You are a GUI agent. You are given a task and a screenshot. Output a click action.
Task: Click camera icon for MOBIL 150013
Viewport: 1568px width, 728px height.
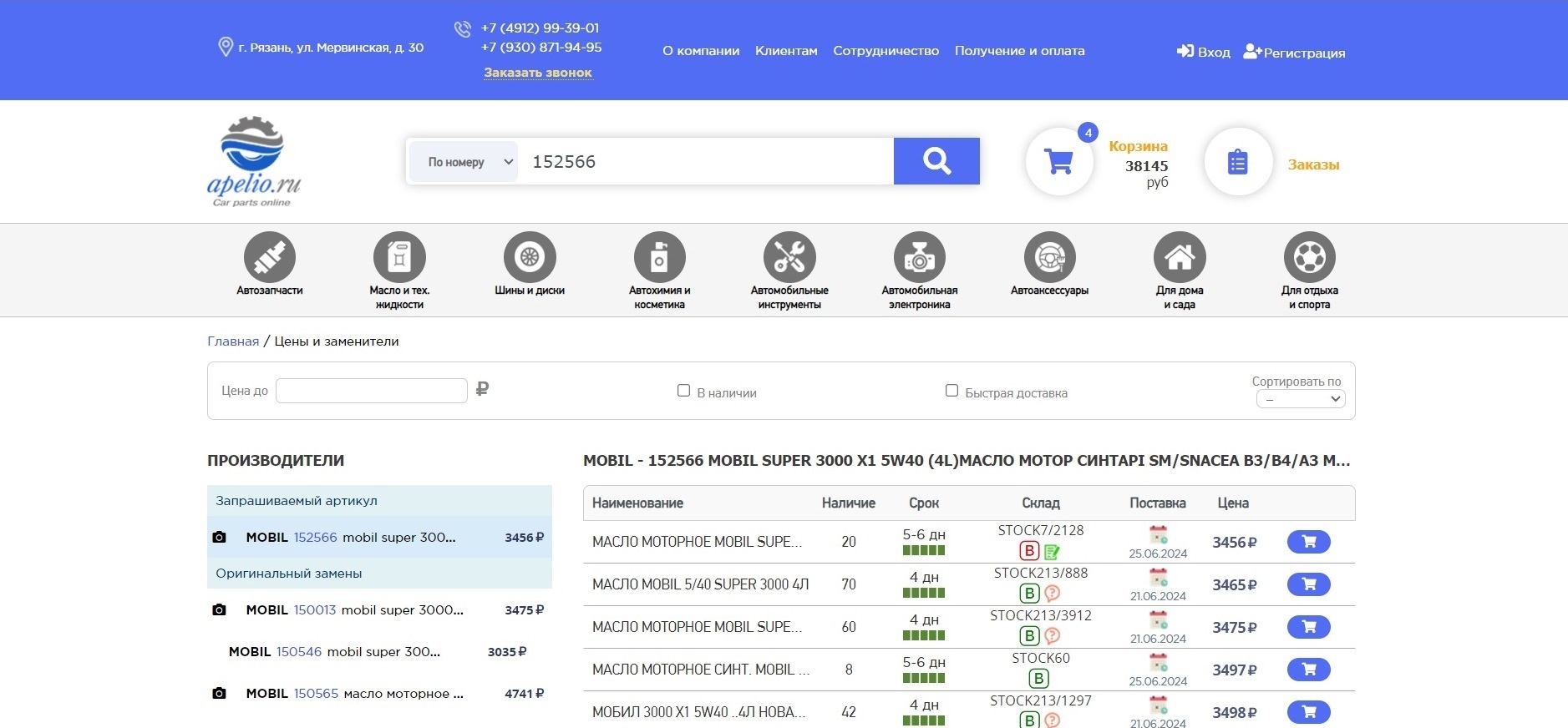(x=219, y=610)
